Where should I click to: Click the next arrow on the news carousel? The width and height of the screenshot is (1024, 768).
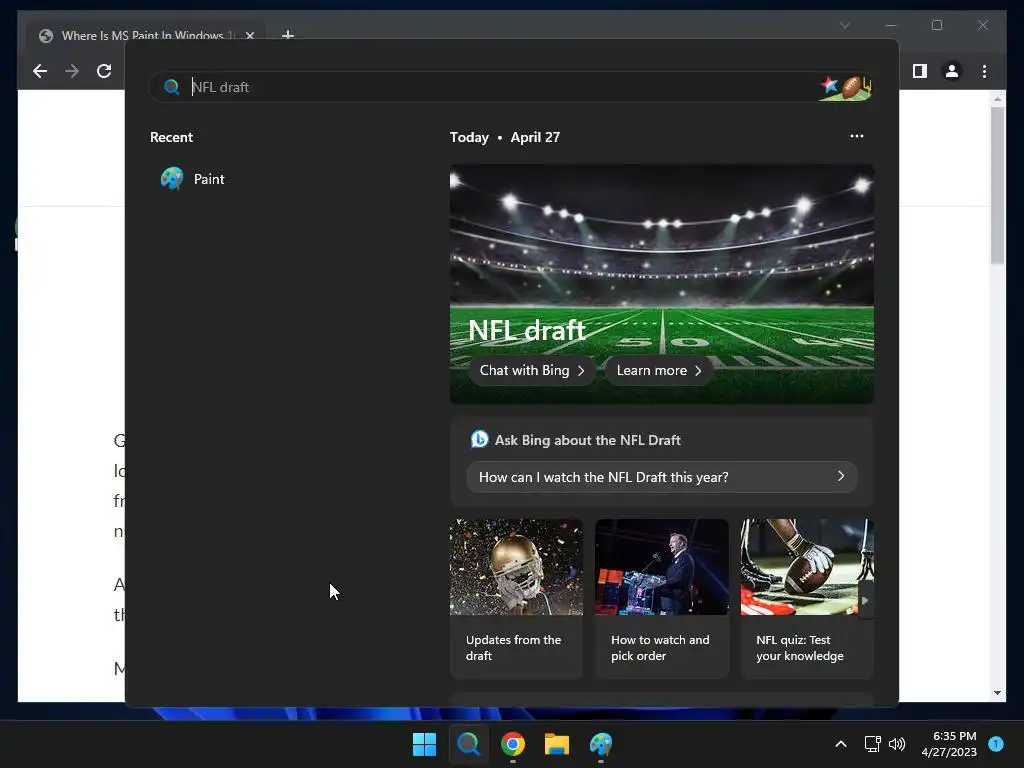(x=865, y=601)
